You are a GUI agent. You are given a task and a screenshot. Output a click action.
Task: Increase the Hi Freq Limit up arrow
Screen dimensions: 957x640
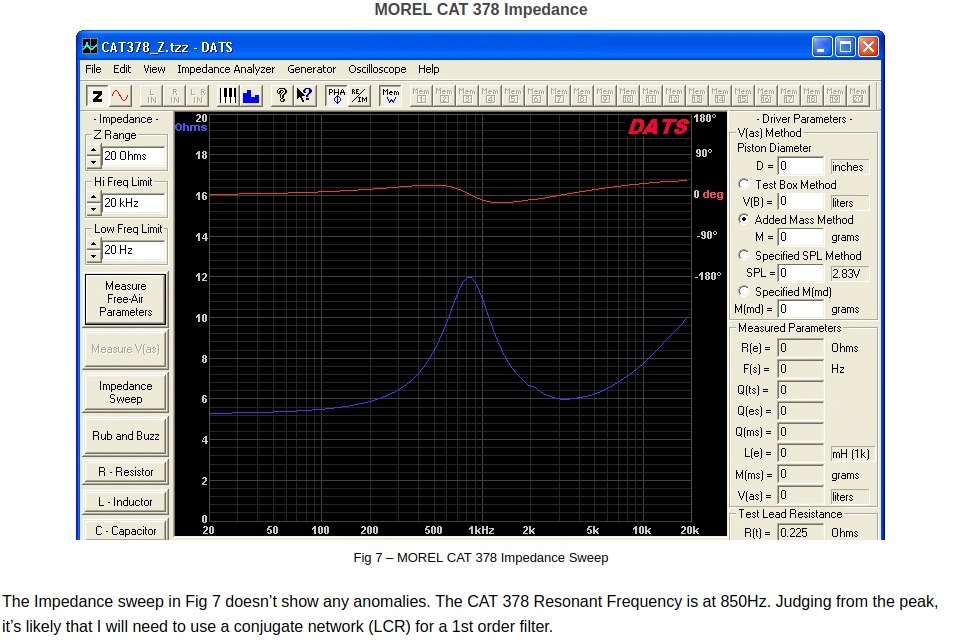[x=93, y=197]
